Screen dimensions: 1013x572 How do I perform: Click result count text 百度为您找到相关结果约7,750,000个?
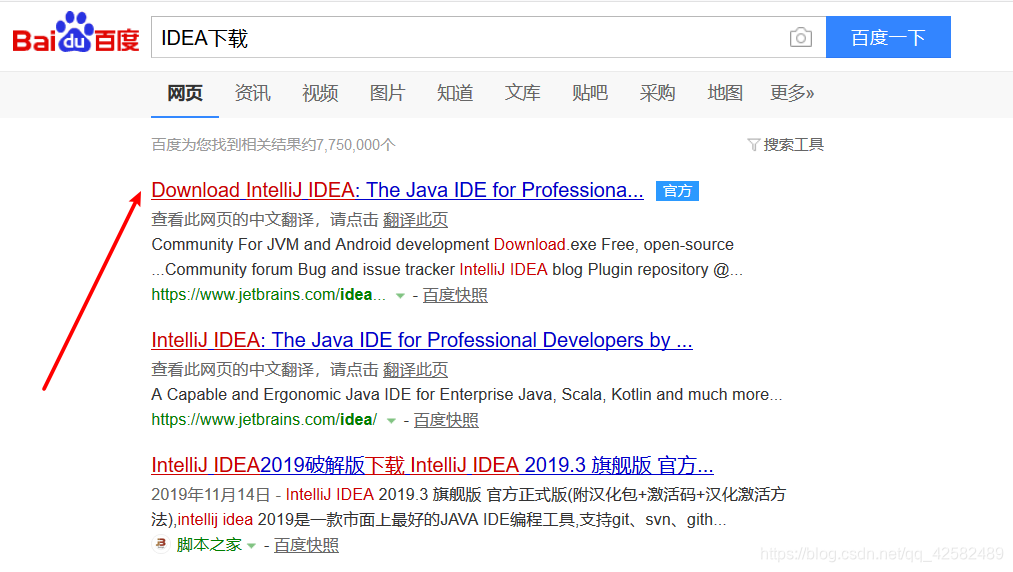click(273, 145)
